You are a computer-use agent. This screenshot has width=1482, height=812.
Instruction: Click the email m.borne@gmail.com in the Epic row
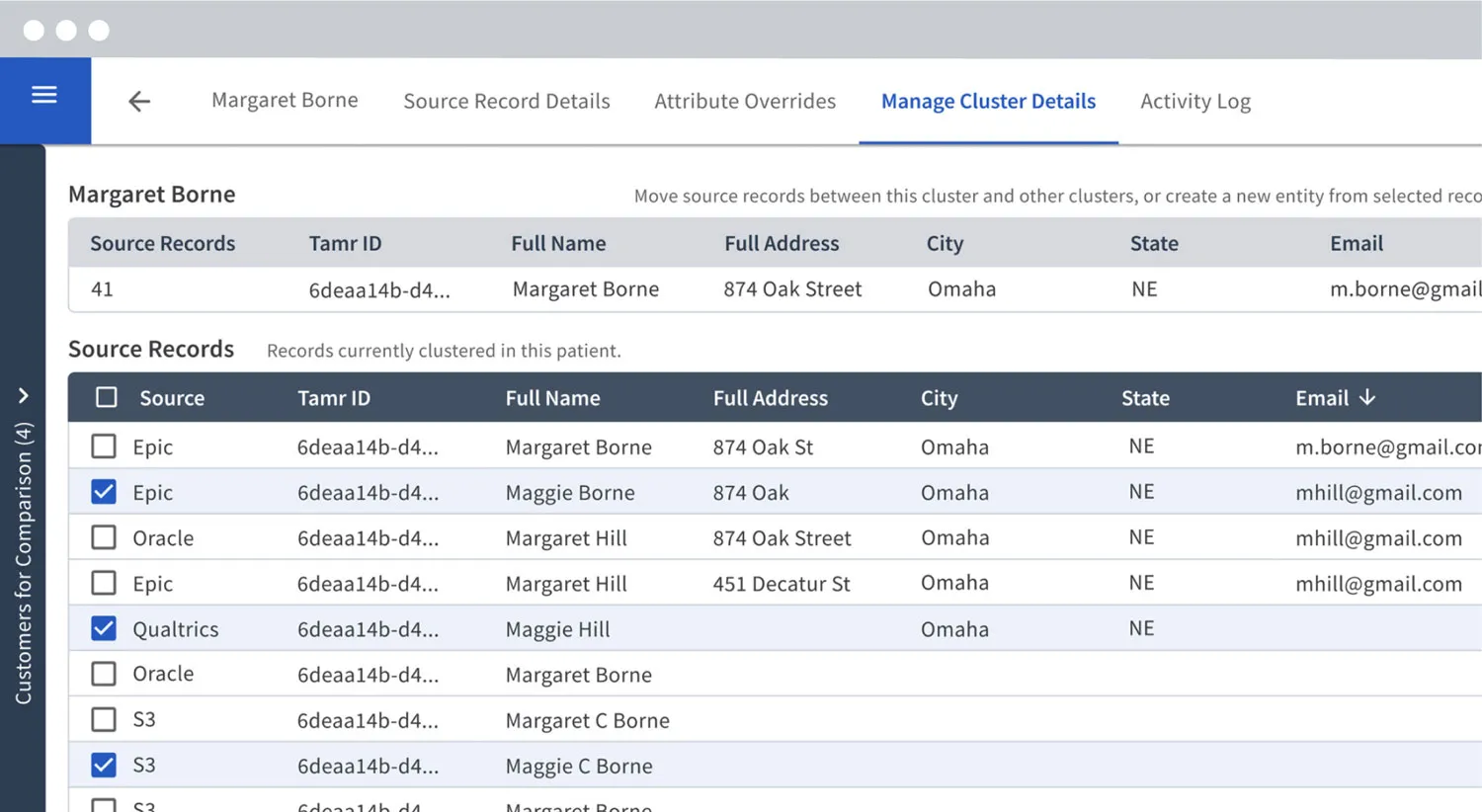pyautogui.click(x=1388, y=447)
